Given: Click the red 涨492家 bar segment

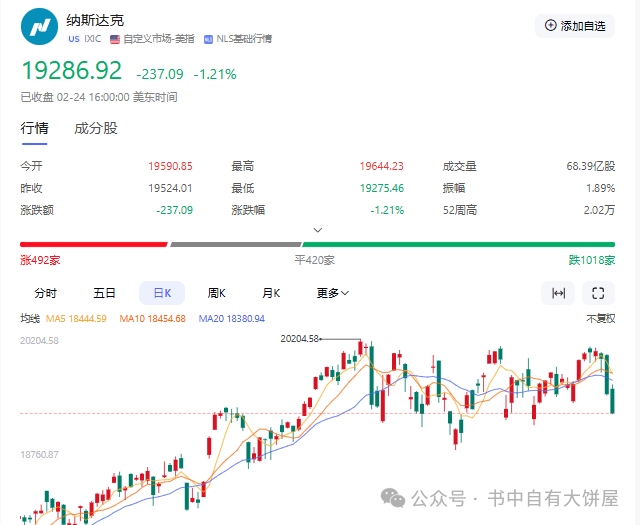Looking at the screenshot, I should [94, 245].
